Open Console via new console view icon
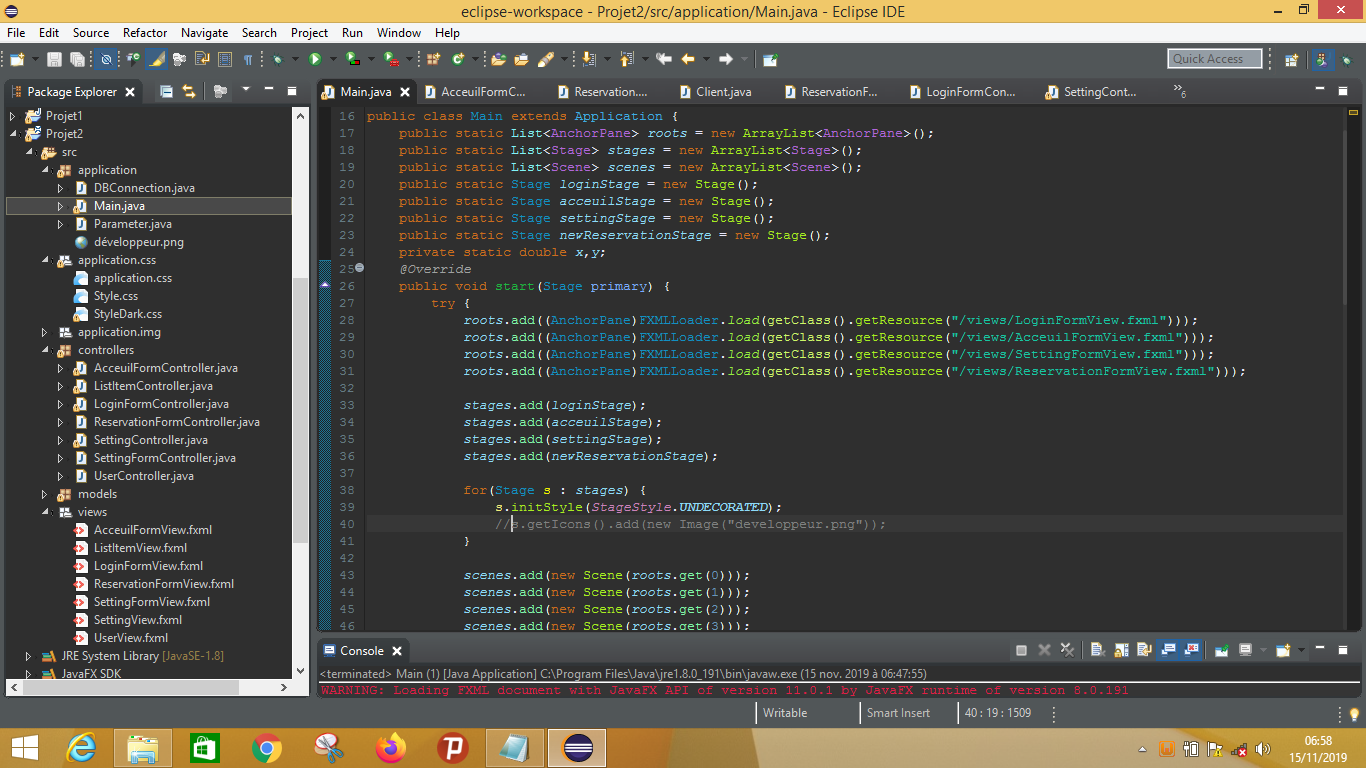Screen dimensions: 1366x768 (x=1283, y=650)
